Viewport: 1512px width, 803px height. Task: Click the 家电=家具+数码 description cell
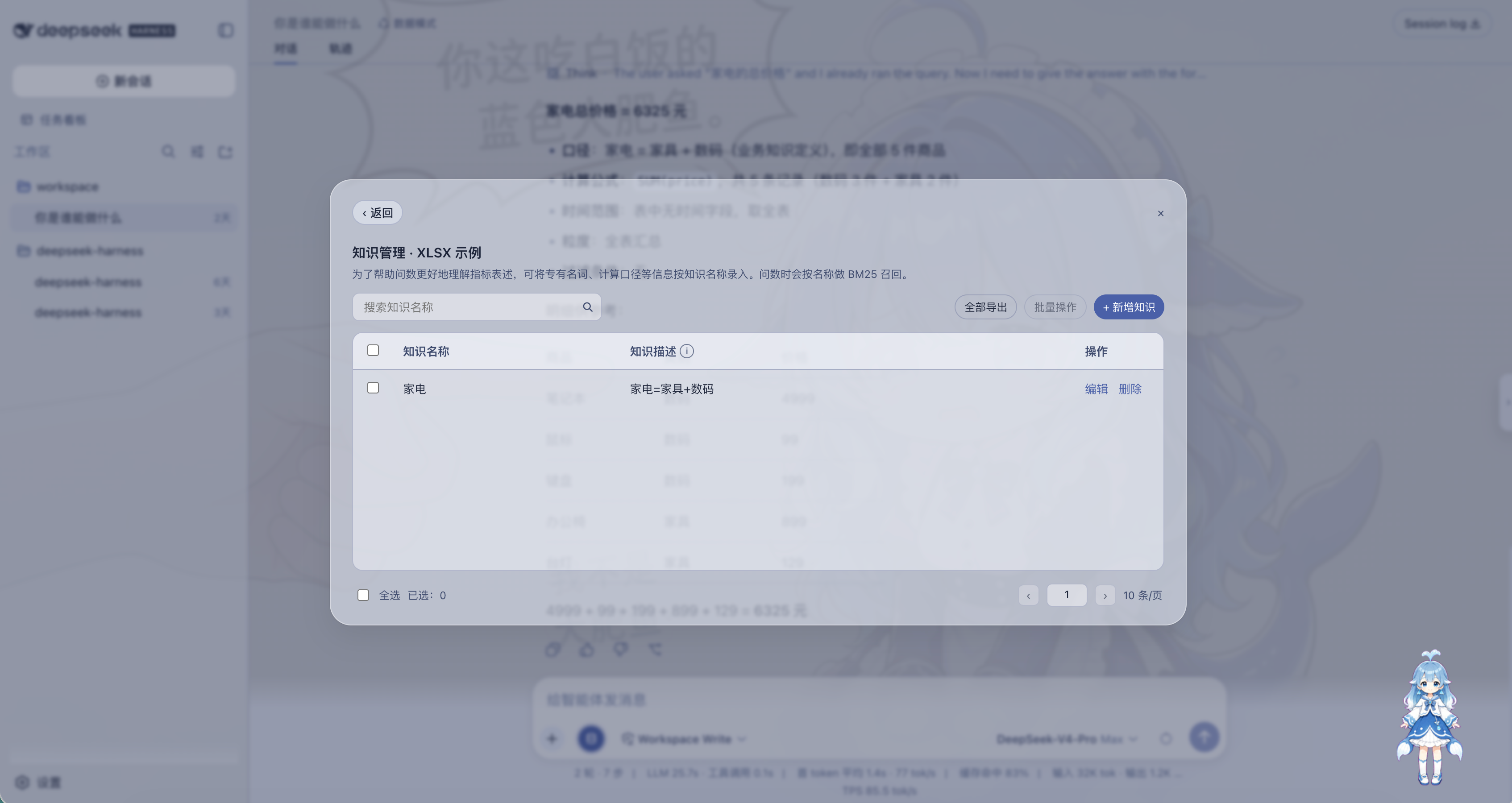tap(672, 389)
